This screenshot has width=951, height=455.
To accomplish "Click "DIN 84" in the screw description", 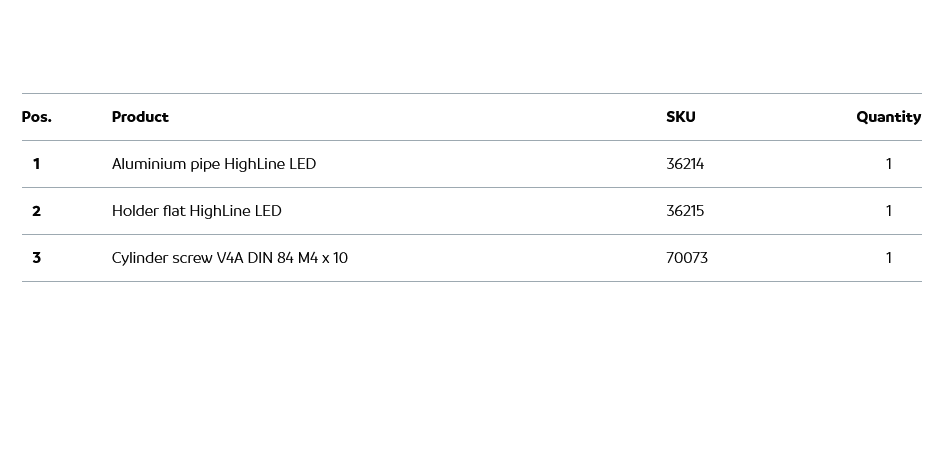I will click(270, 258).
